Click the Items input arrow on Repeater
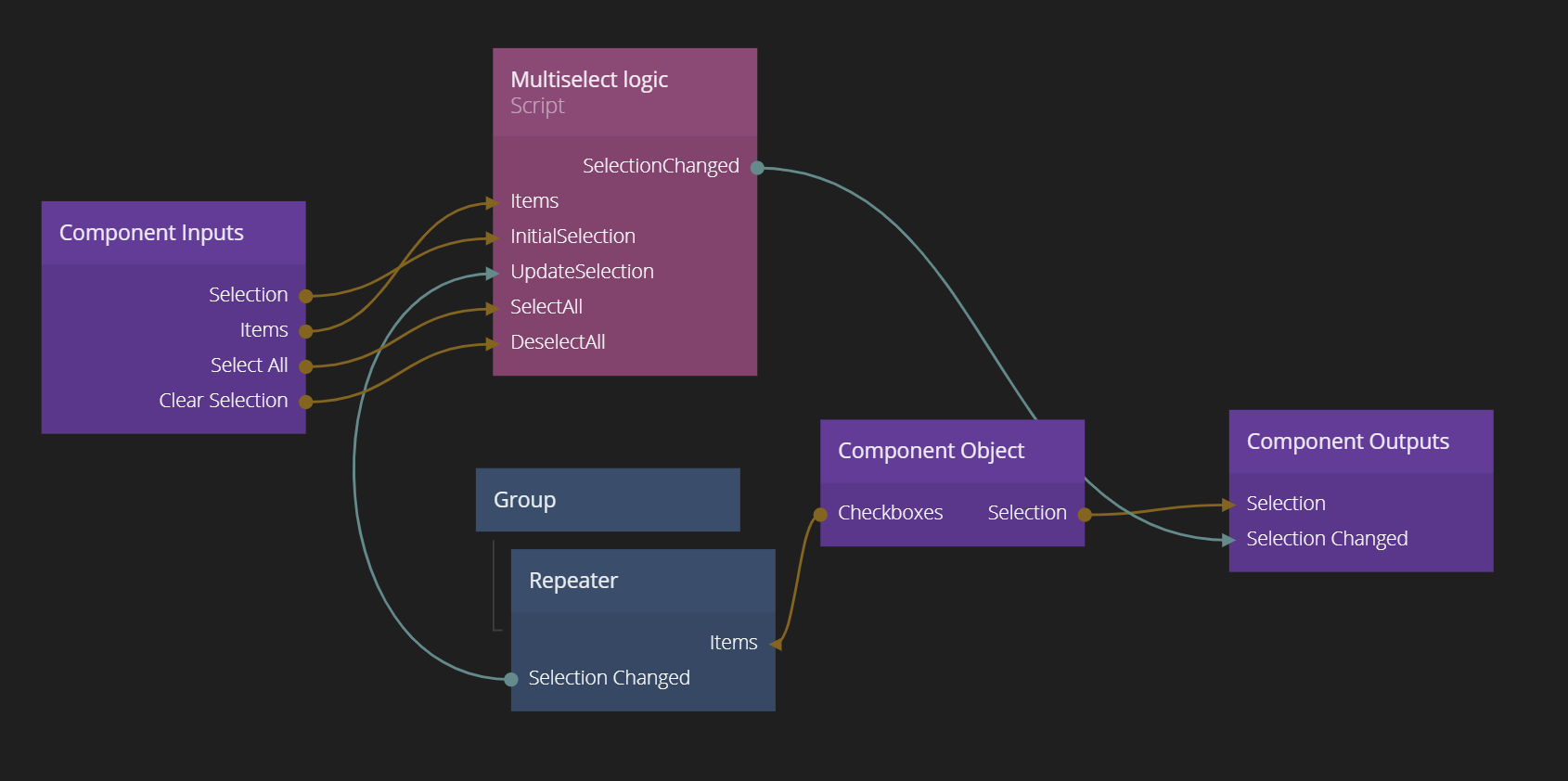 click(x=776, y=644)
